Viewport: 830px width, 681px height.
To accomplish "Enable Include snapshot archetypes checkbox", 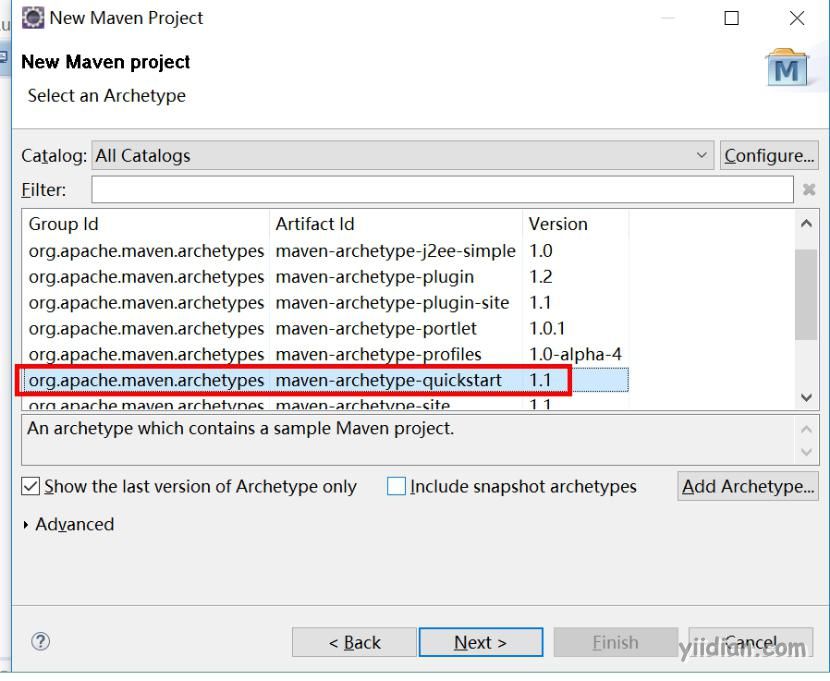I will pyautogui.click(x=396, y=486).
